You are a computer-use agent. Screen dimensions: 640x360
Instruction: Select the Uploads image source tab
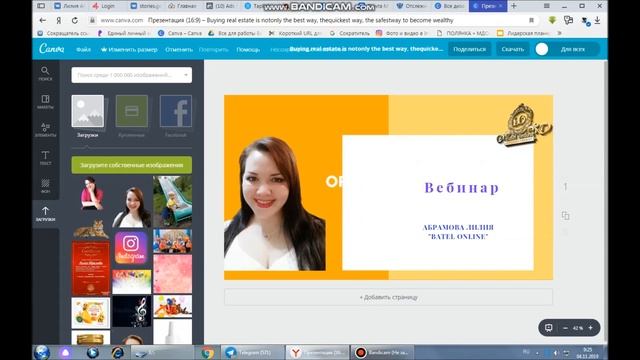tap(88, 116)
